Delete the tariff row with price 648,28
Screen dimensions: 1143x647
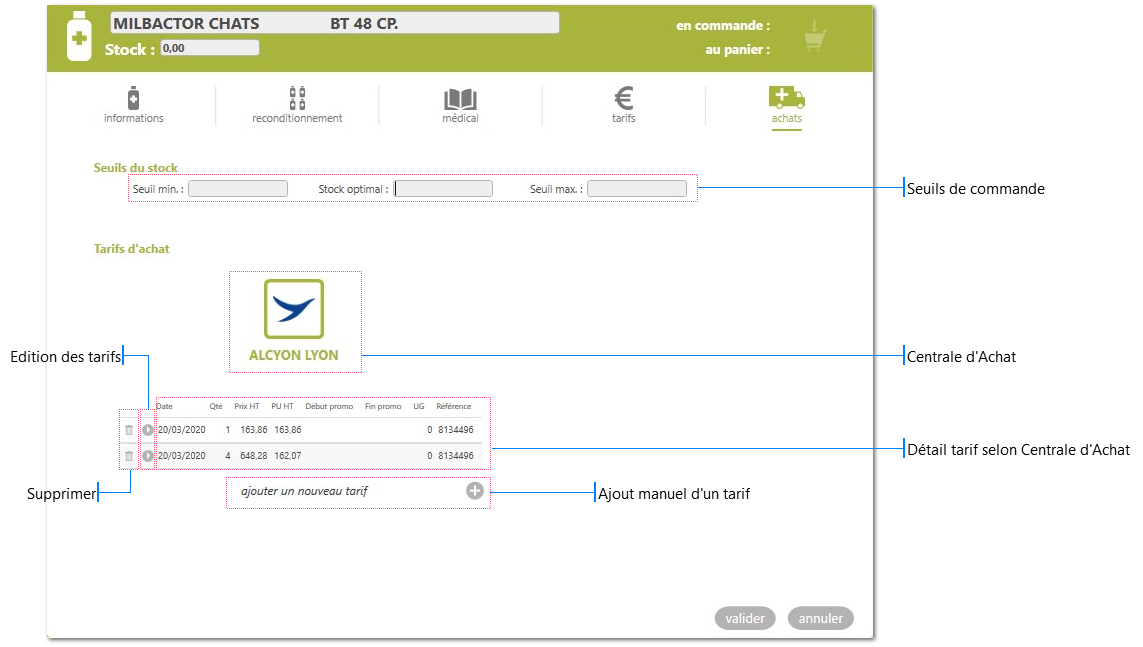tap(129, 456)
